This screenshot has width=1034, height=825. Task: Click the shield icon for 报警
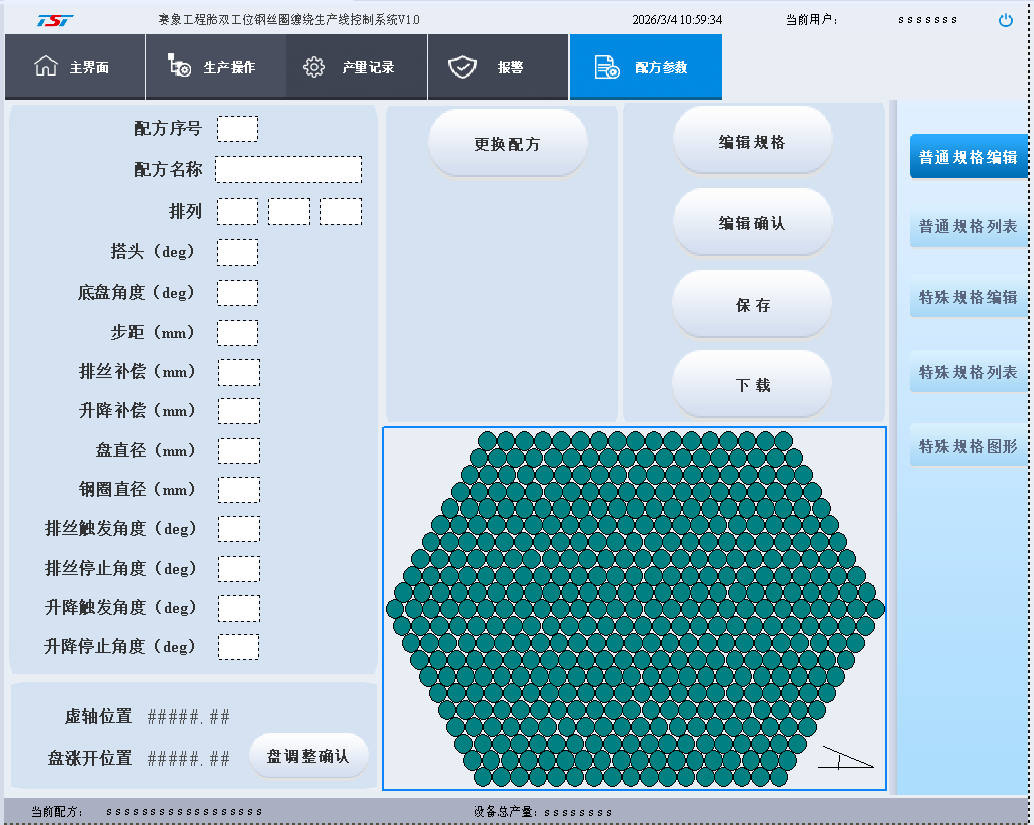(x=462, y=67)
